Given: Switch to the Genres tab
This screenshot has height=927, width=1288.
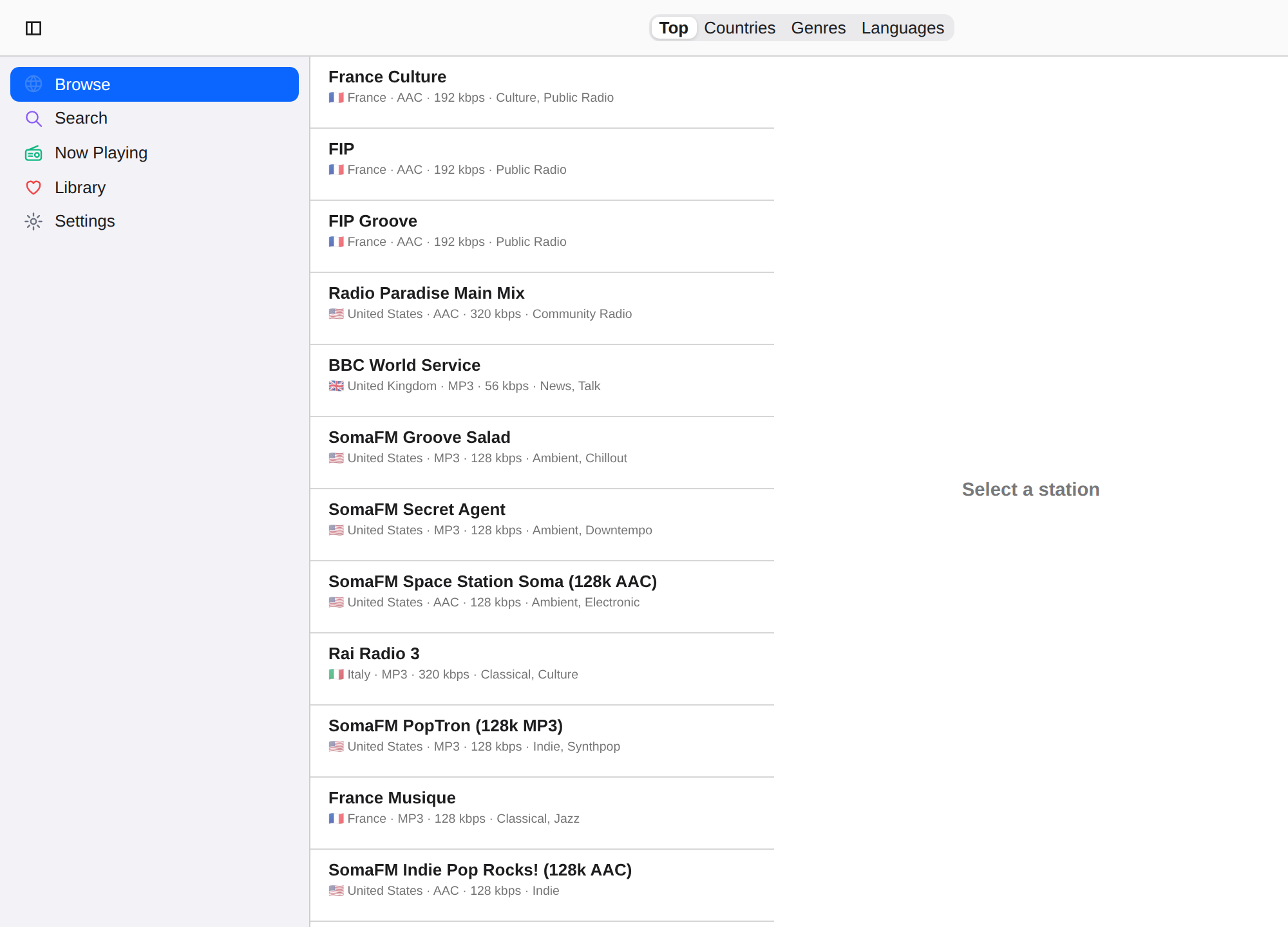Looking at the screenshot, I should pyautogui.click(x=818, y=28).
